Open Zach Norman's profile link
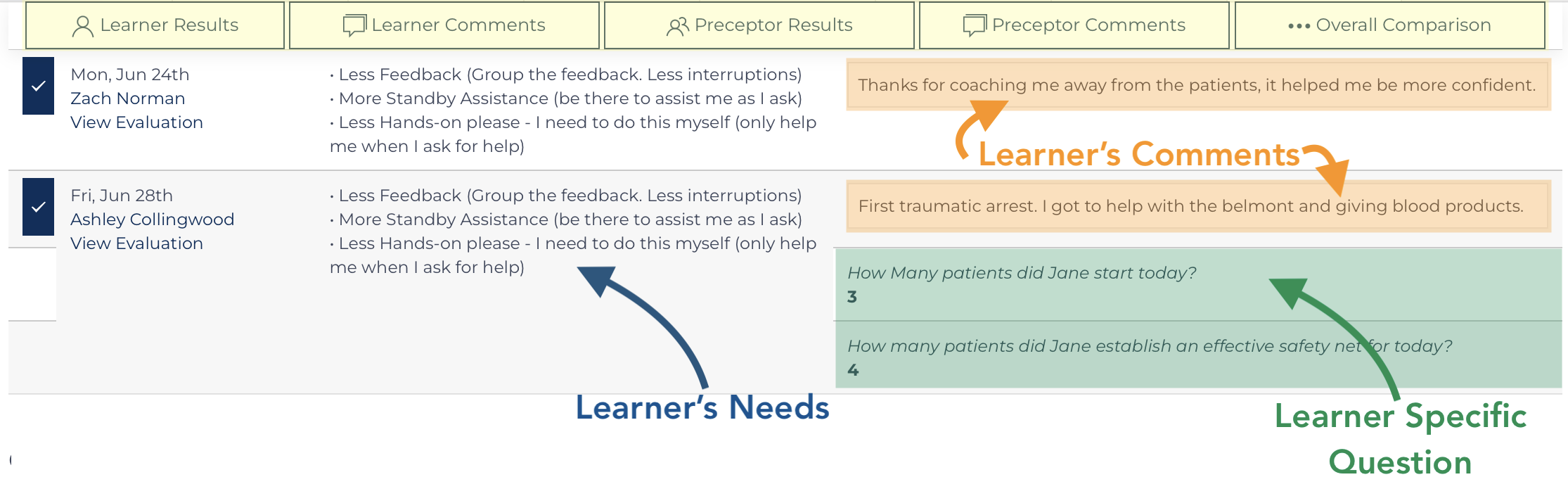Screen dimensions: 1568x496 (x=128, y=98)
